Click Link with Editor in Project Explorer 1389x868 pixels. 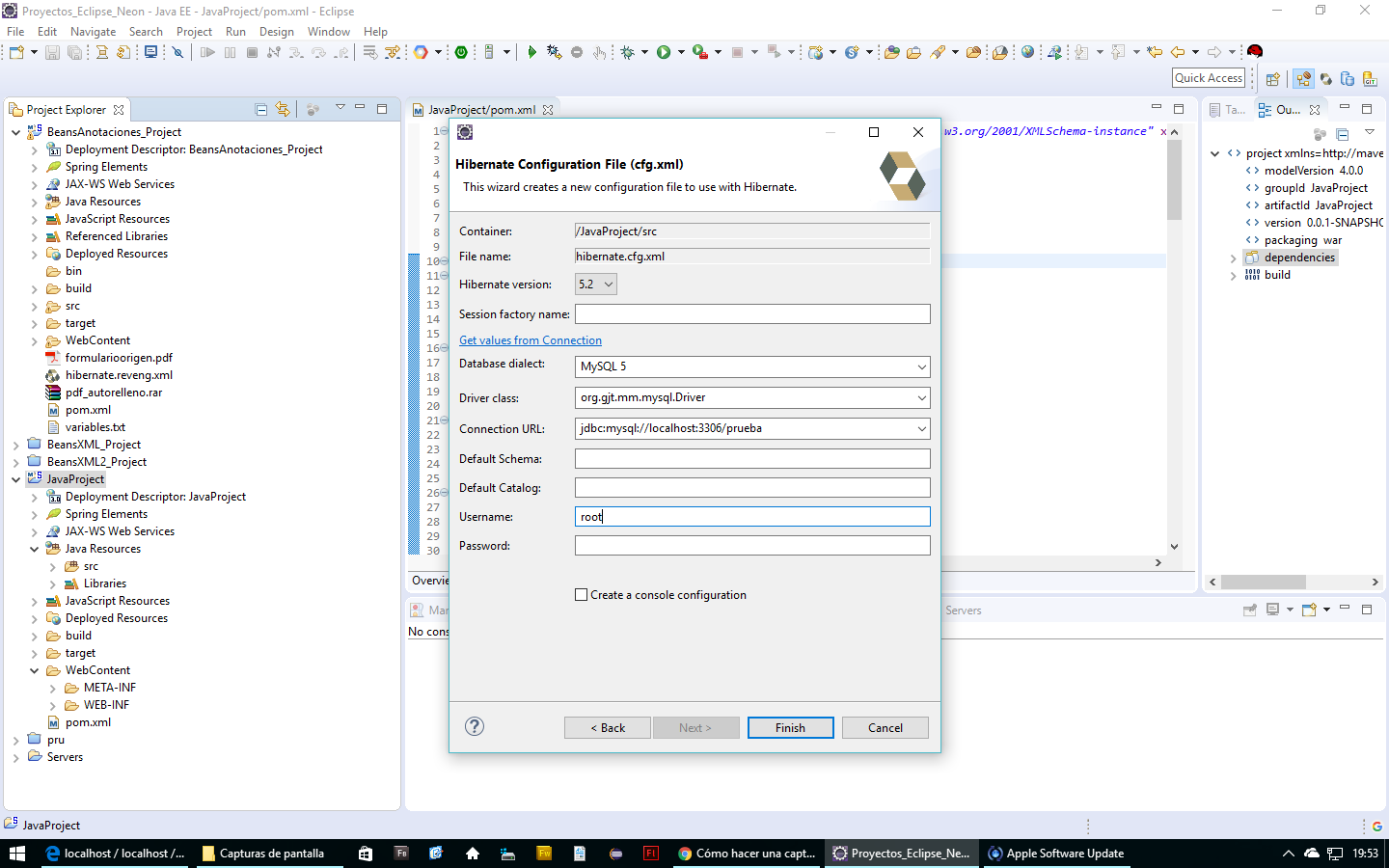point(283,110)
